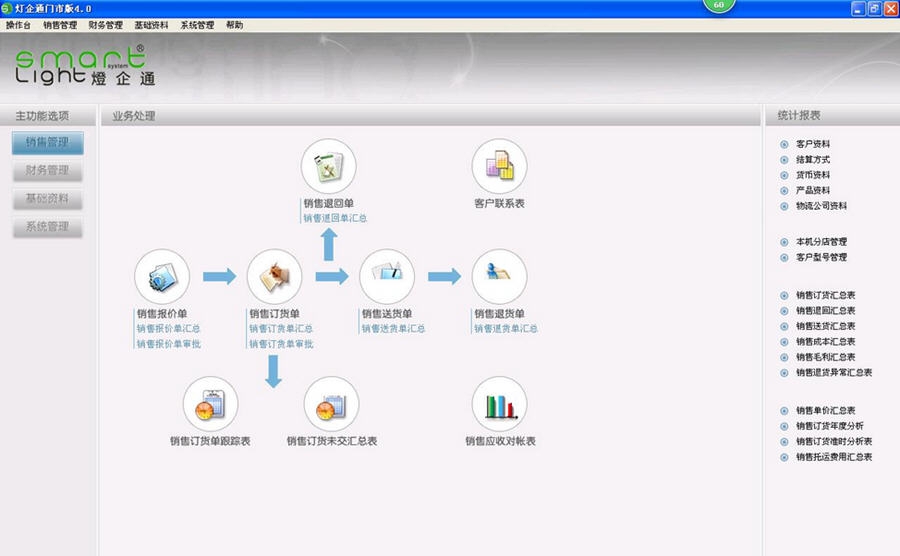Select 财务管理 button in left sidebar
The image size is (900, 556).
click(x=48, y=170)
